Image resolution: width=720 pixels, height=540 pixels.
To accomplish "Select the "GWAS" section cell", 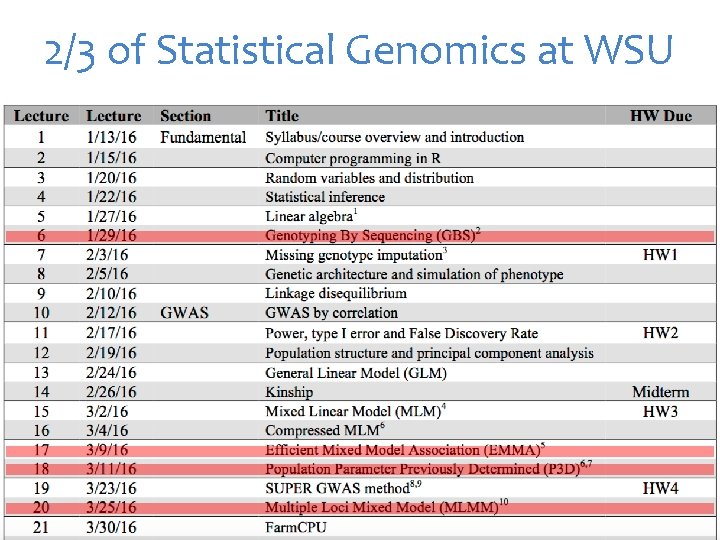I will [x=184, y=313].
